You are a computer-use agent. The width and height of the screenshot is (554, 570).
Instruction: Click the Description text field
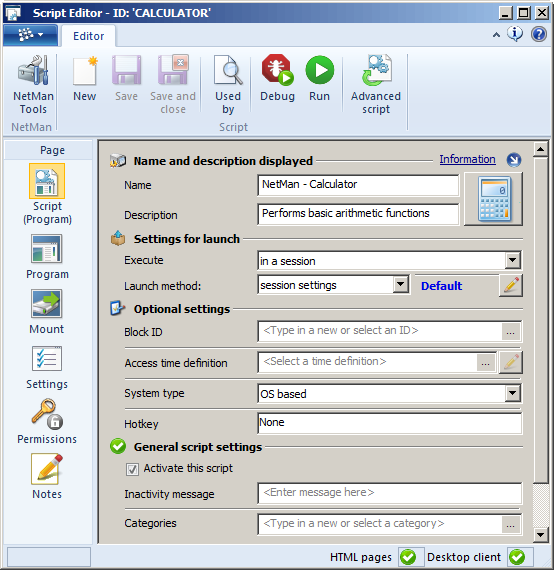(358, 214)
